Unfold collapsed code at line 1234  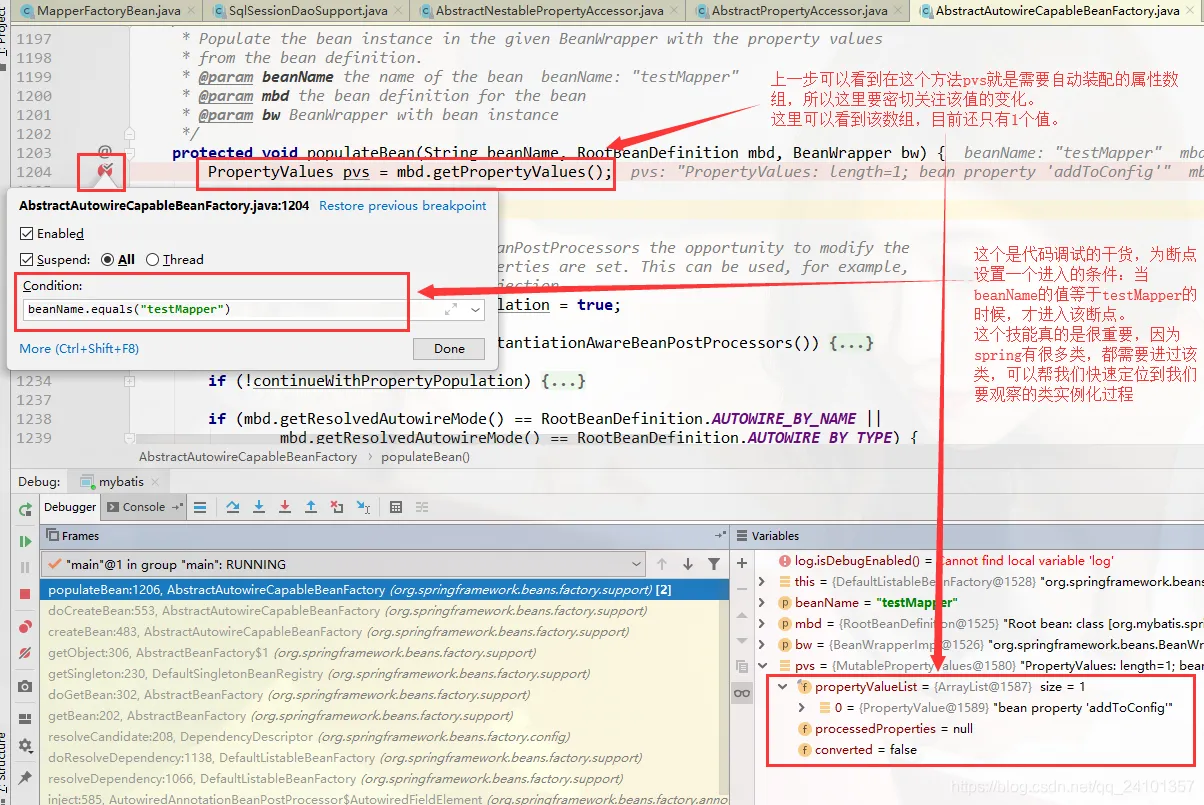tap(129, 381)
